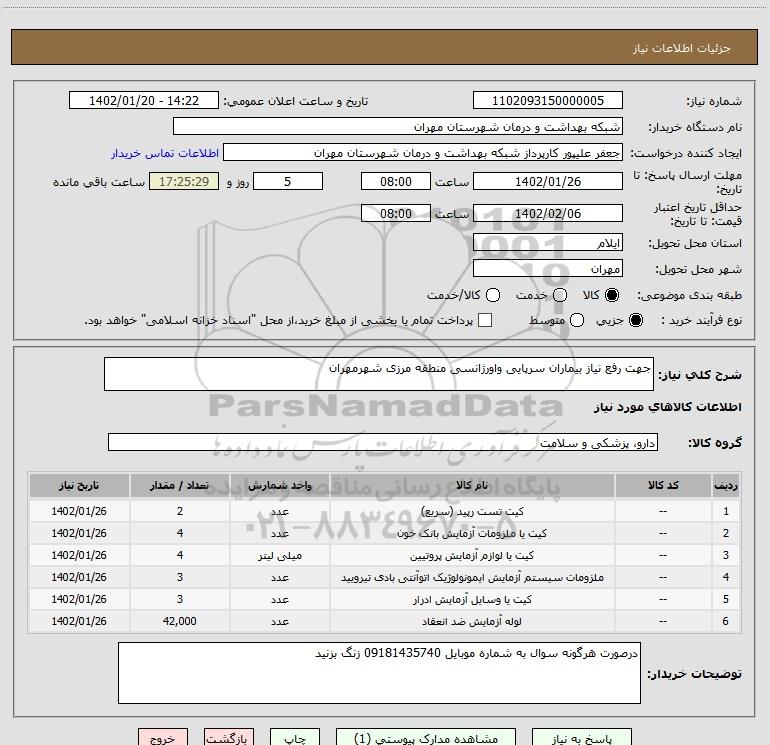Click the request creator field جعفر علیپور
Viewport: 770px width, 745px height.
[x=423, y=153]
